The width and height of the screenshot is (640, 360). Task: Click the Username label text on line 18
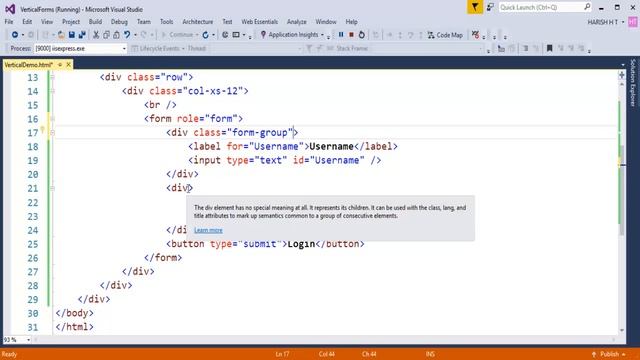[x=331, y=147]
